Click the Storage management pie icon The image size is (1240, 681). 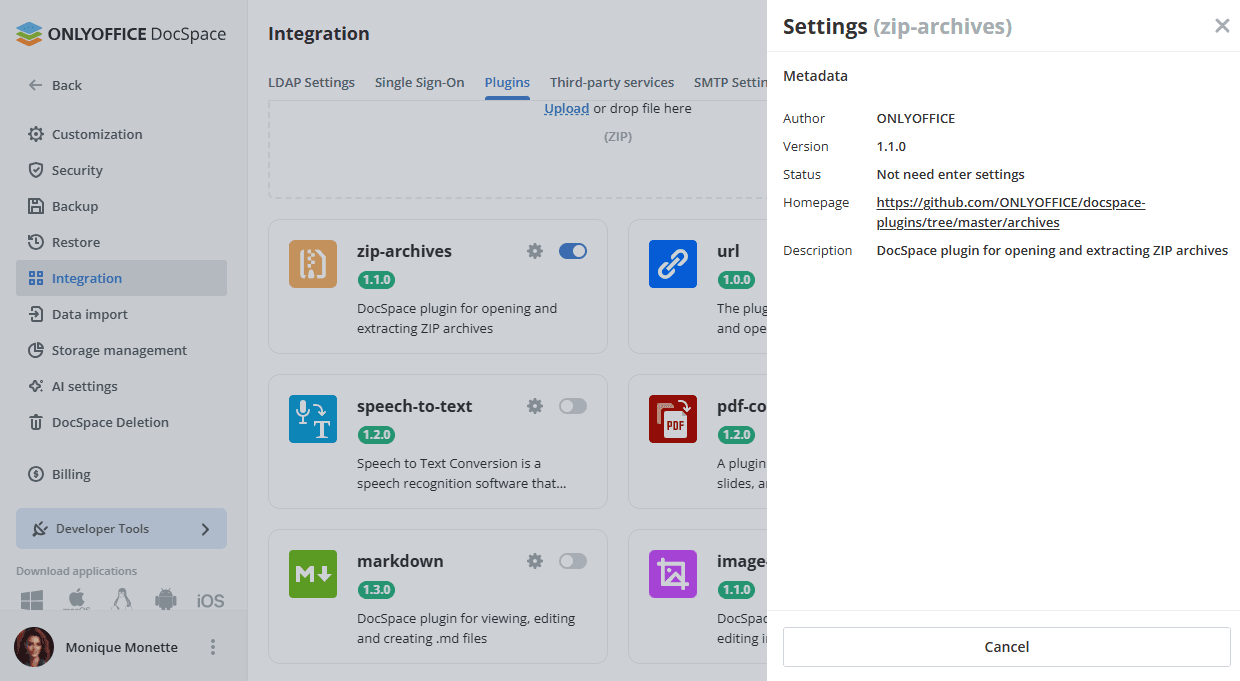pyautogui.click(x=36, y=350)
